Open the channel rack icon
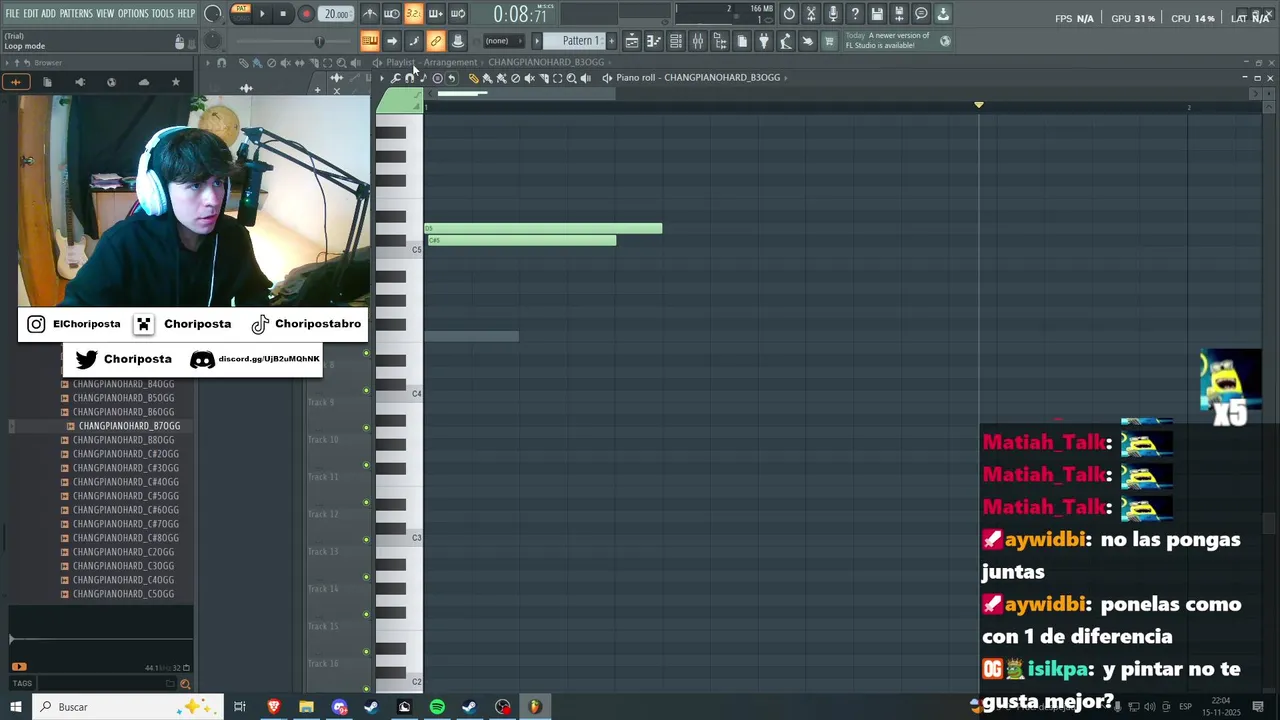This screenshot has height=720, width=1280. tap(675, 41)
